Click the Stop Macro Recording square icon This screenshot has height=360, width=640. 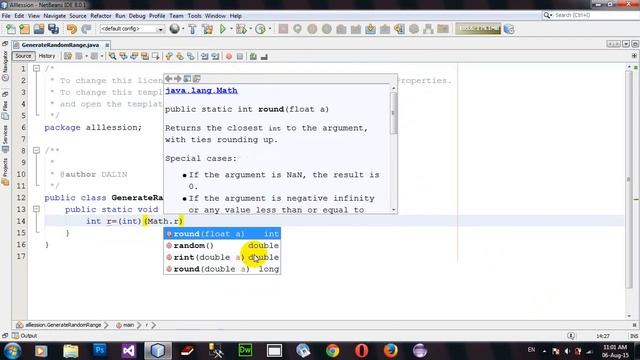(x=240, y=56)
